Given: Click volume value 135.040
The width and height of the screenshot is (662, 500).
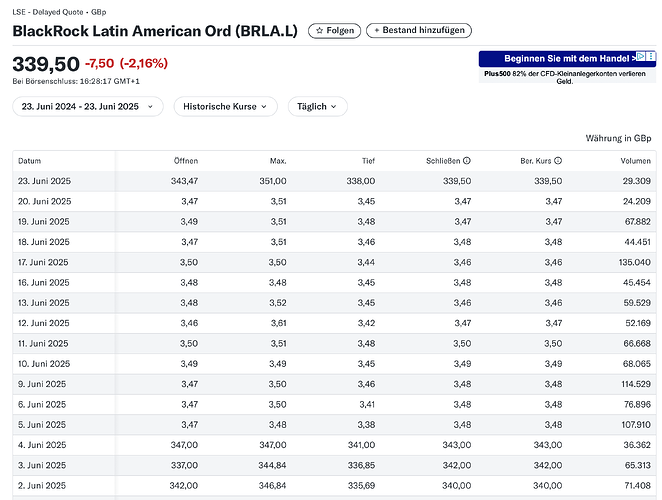Looking at the screenshot, I should point(635,262).
